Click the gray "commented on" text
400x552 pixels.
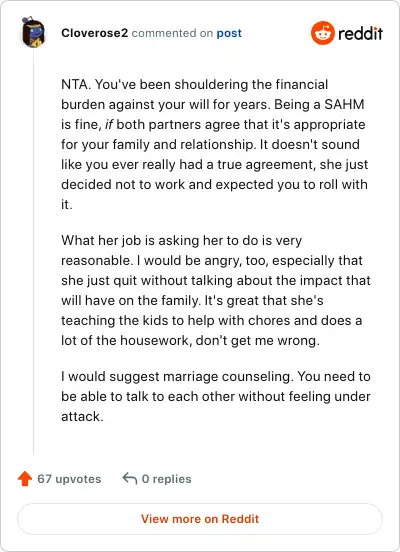[x=172, y=33]
